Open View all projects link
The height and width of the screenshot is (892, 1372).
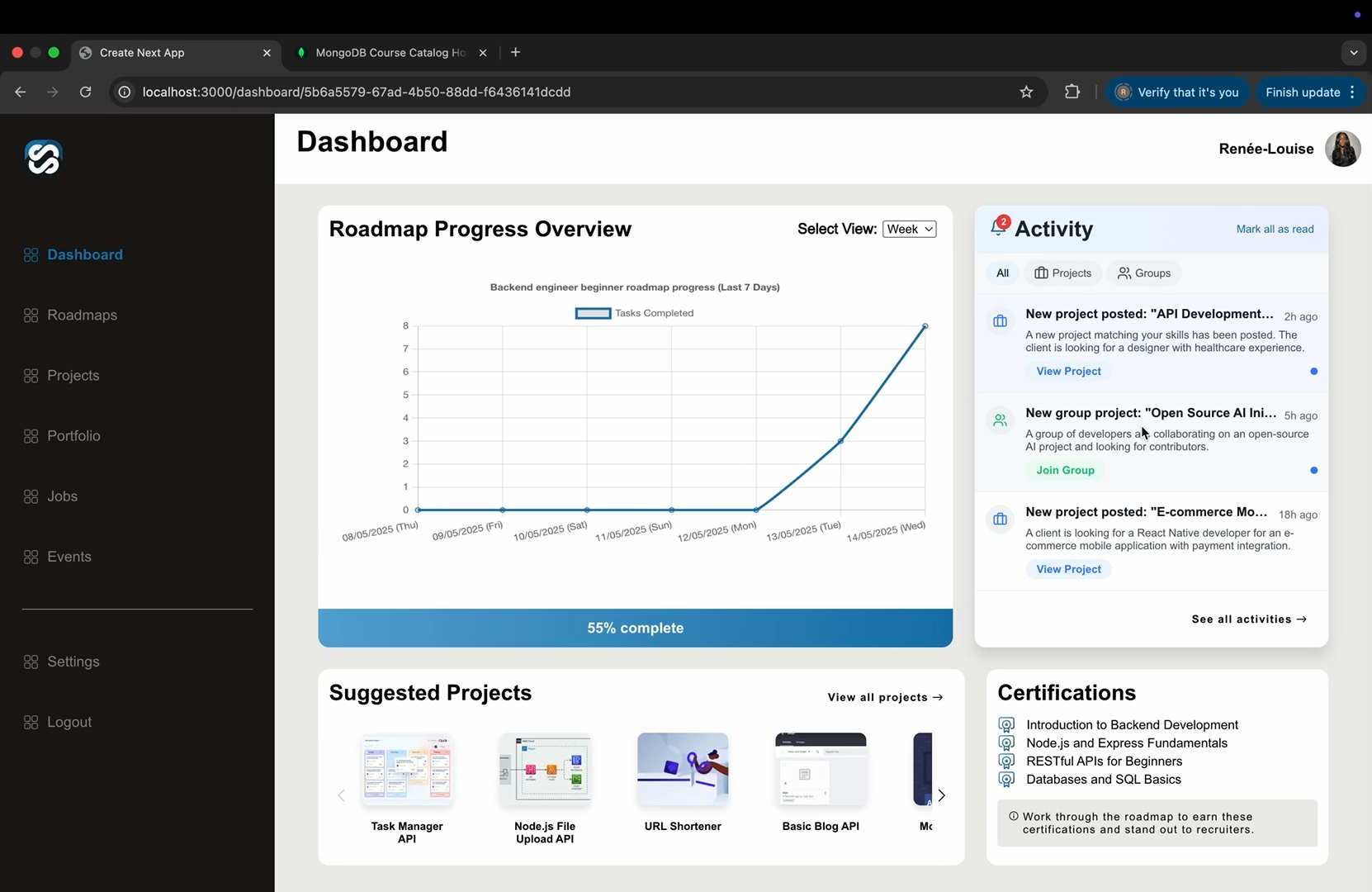coord(885,697)
